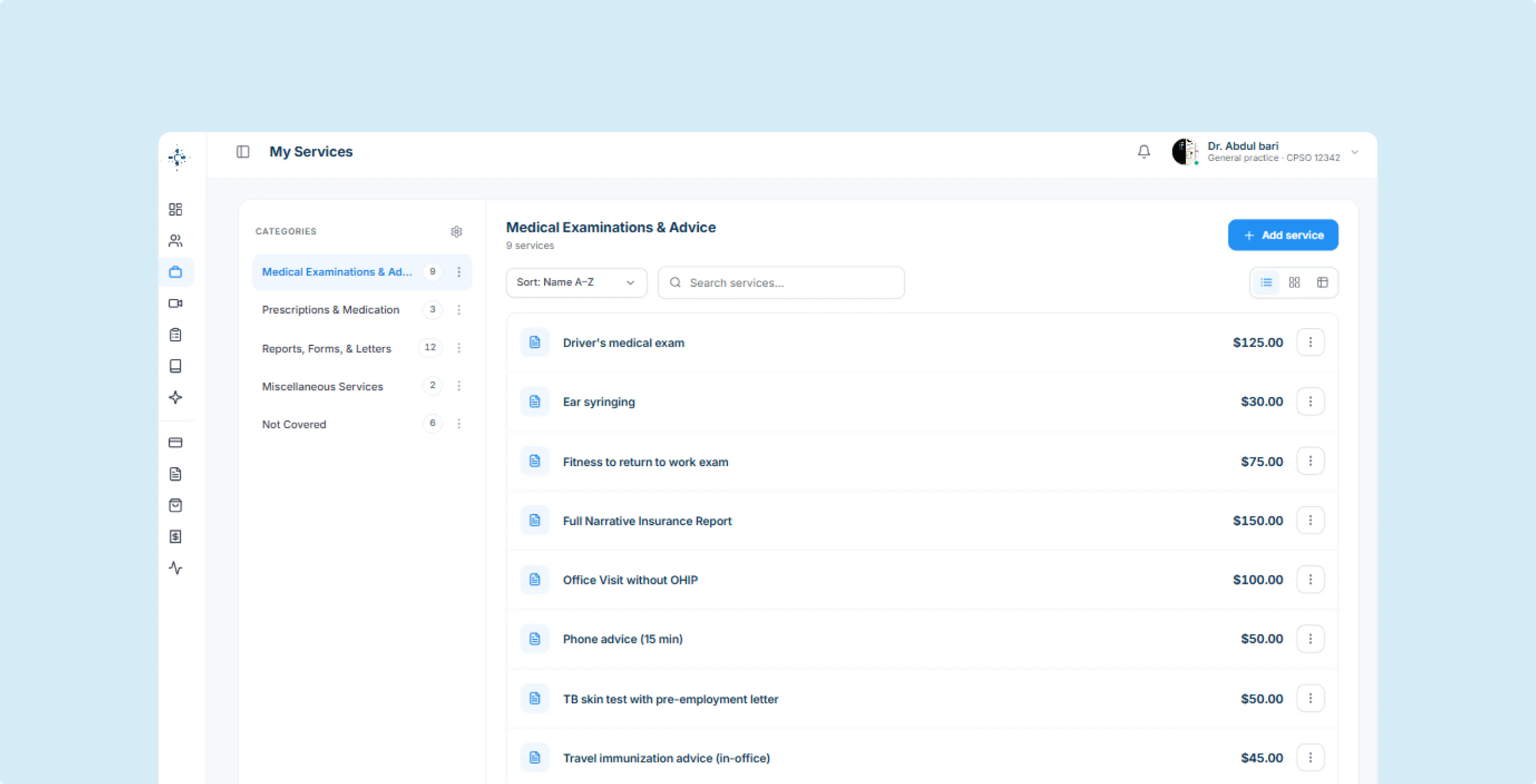Click Dr. Abdul bari avatar
This screenshot has height=784, width=1536.
[1185, 151]
